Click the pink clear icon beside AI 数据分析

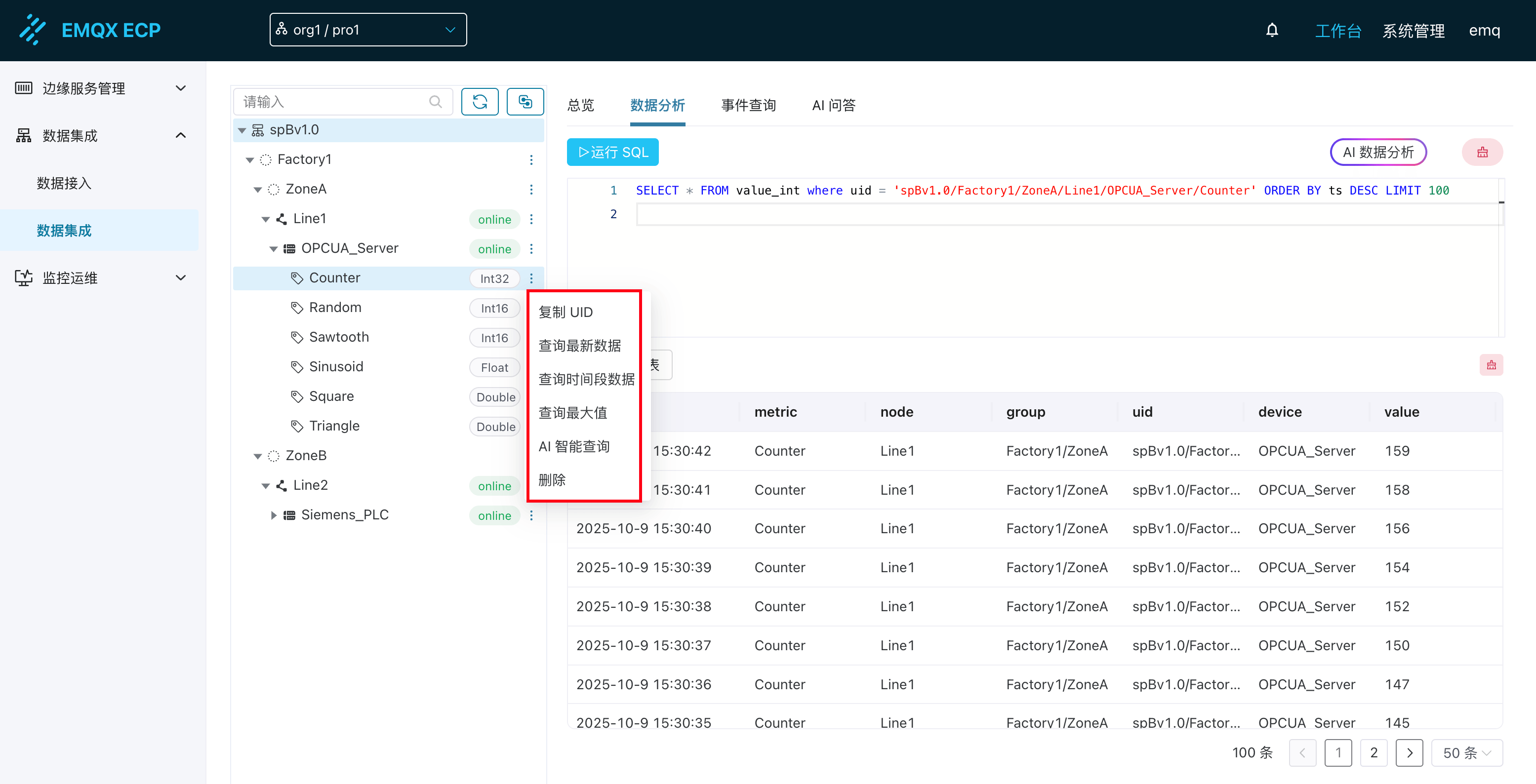click(x=1482, y=153)
